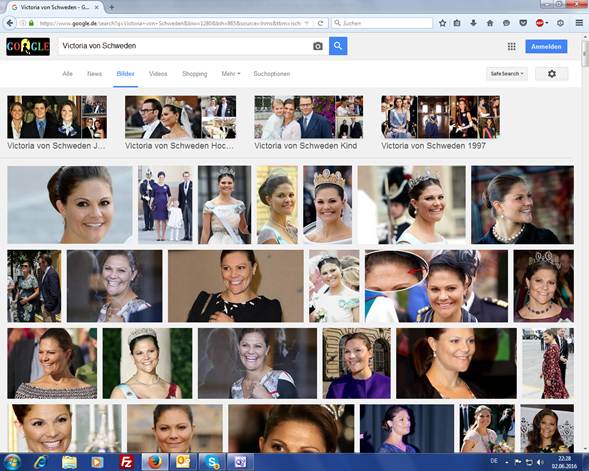Click the scrollbar up arrow

pos(585,37)
